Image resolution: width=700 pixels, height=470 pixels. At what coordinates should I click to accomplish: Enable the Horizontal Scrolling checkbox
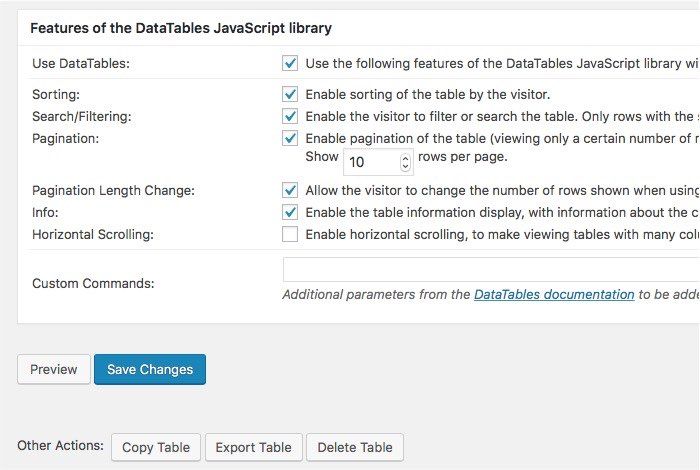290,234
